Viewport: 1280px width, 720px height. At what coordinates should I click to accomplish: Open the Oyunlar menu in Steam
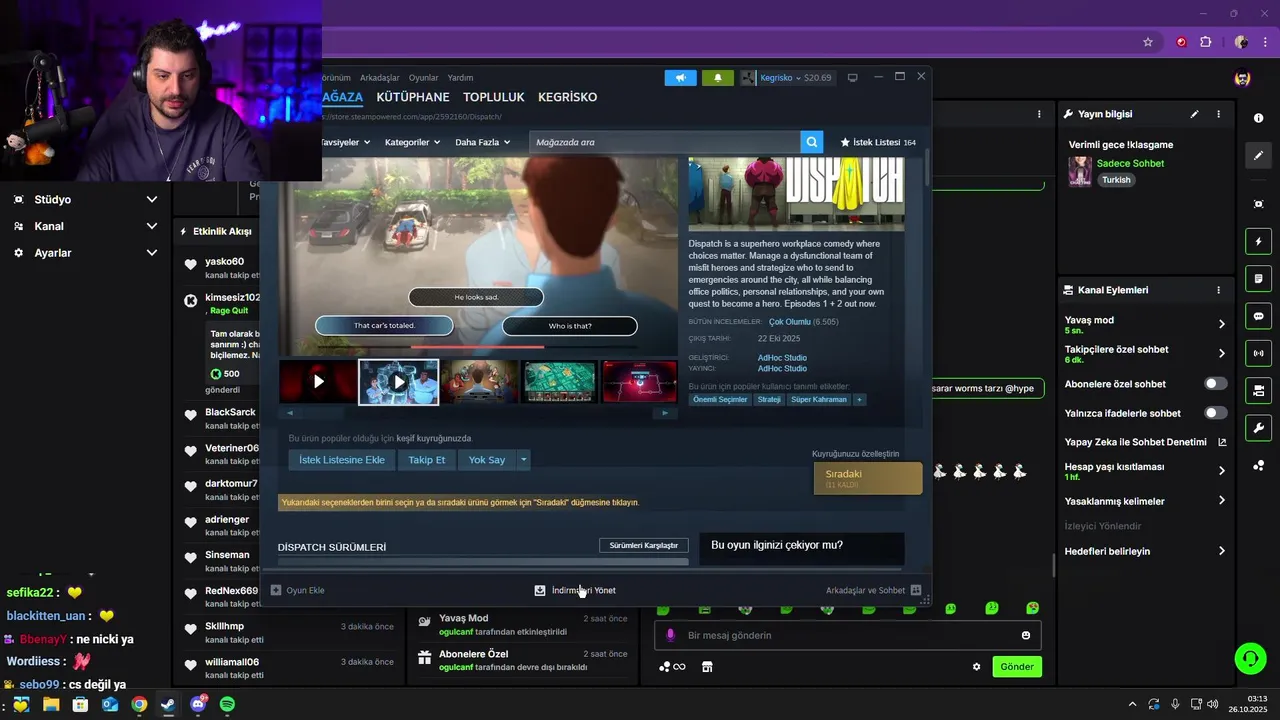point(423,78)
